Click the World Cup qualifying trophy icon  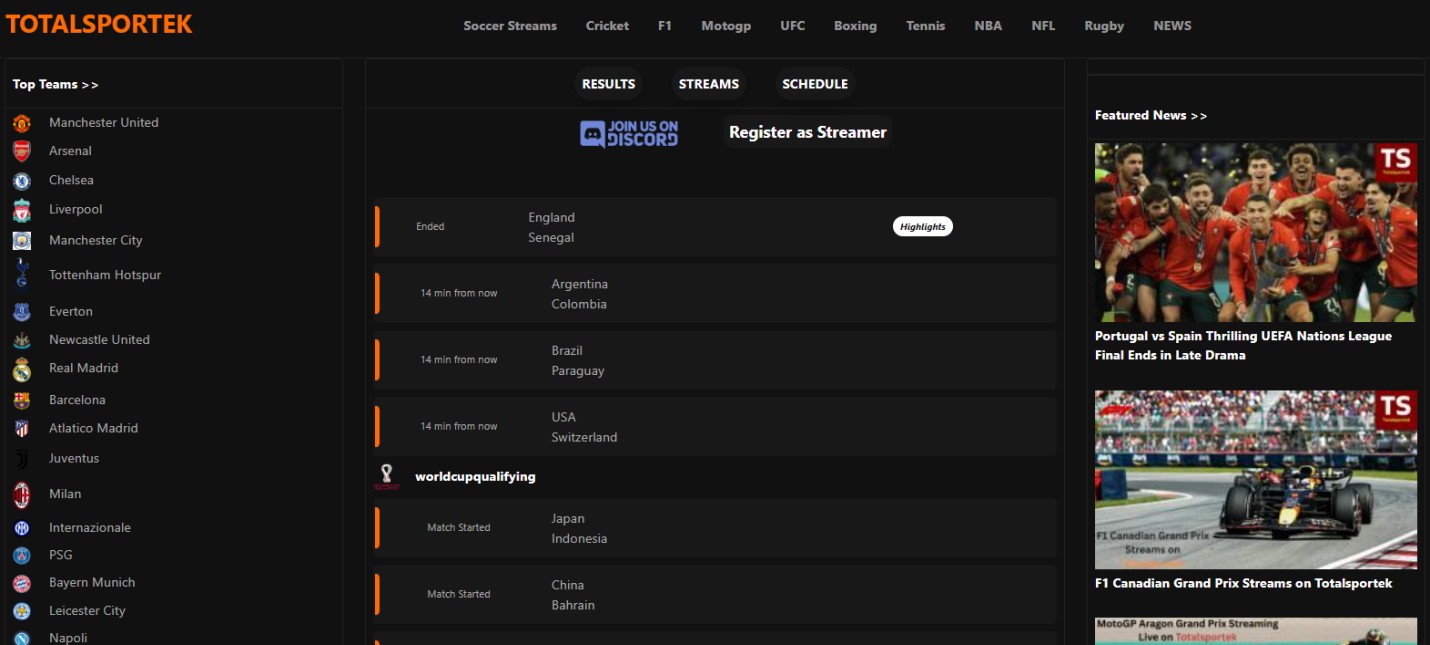tap(386, 476)
